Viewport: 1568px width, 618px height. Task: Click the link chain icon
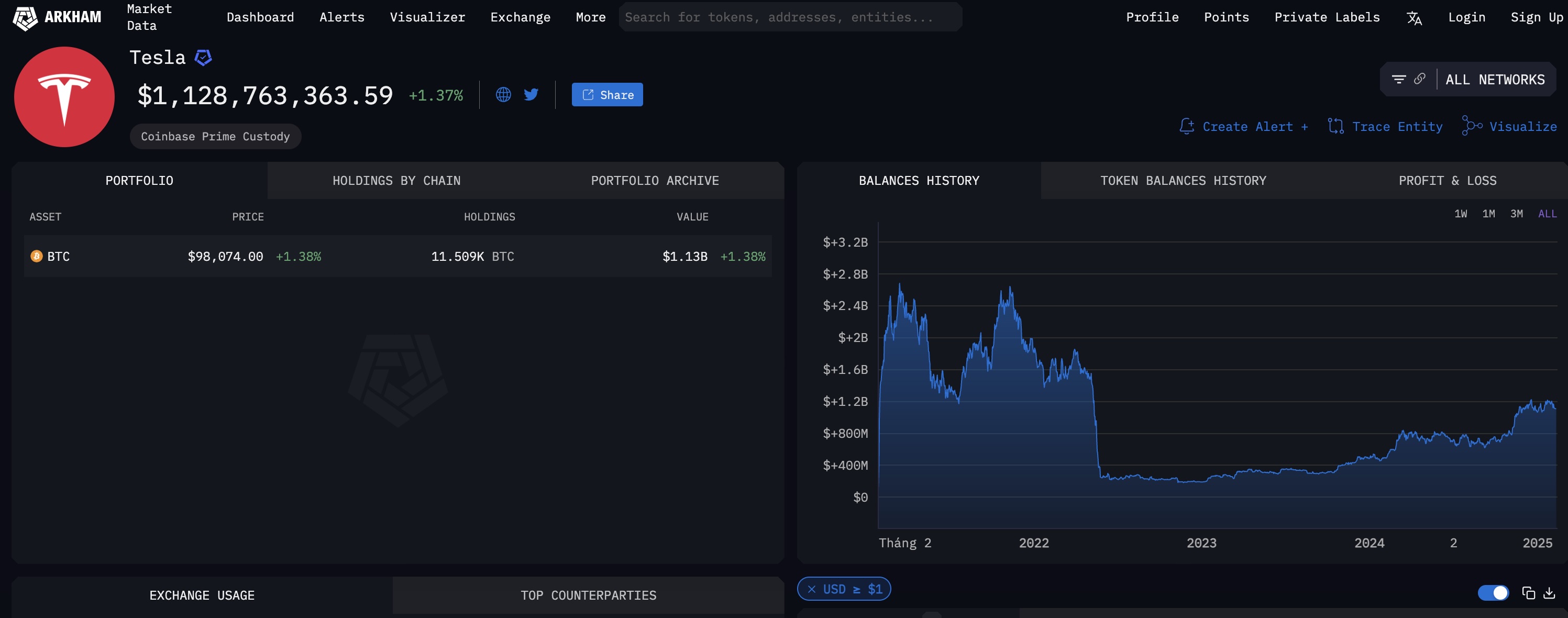click(1419, 79)
